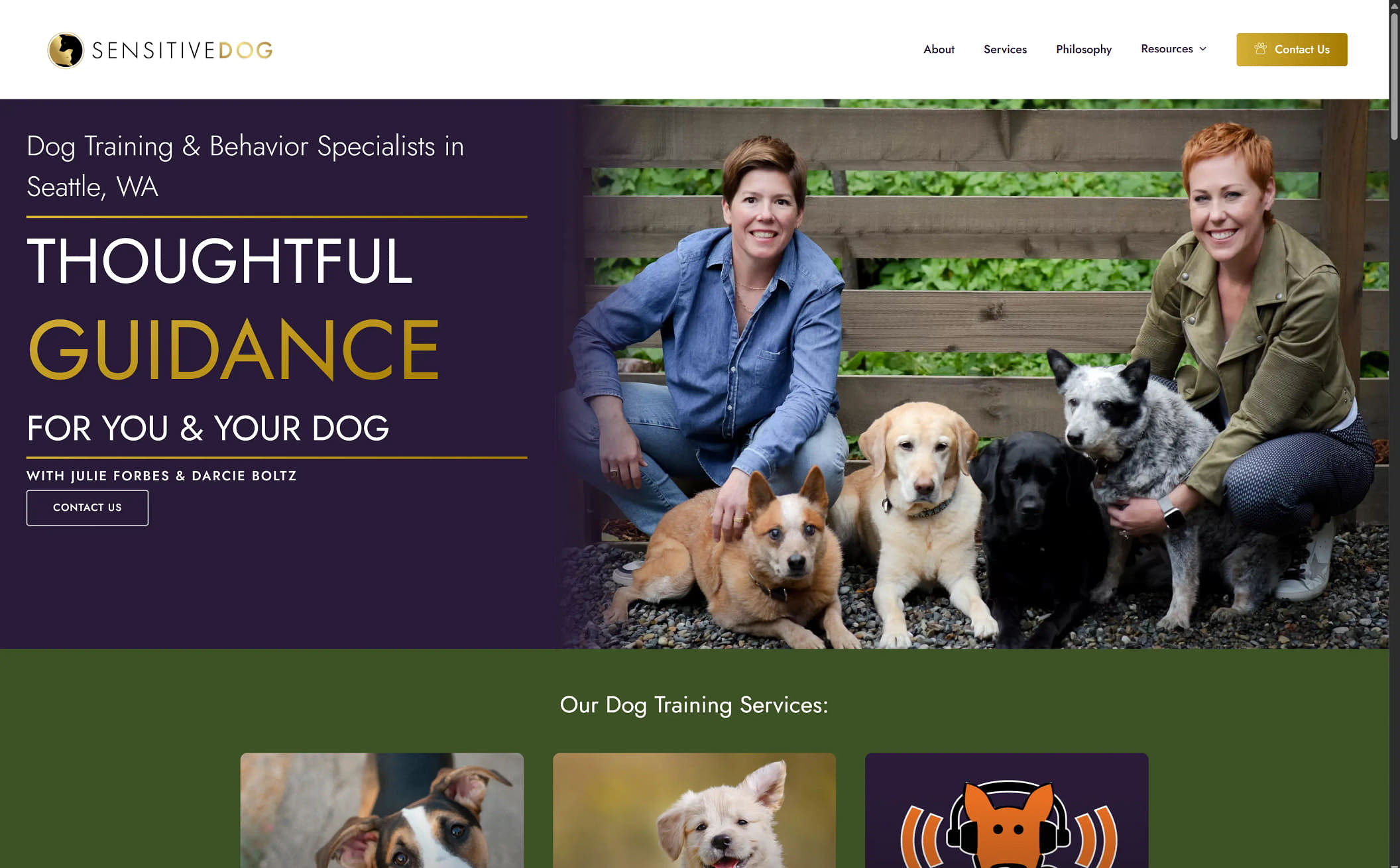1400x868 pixels.
Task: Click the Our Dog Training Services heading
Action: pyautogui.click(x=694, y=705)
